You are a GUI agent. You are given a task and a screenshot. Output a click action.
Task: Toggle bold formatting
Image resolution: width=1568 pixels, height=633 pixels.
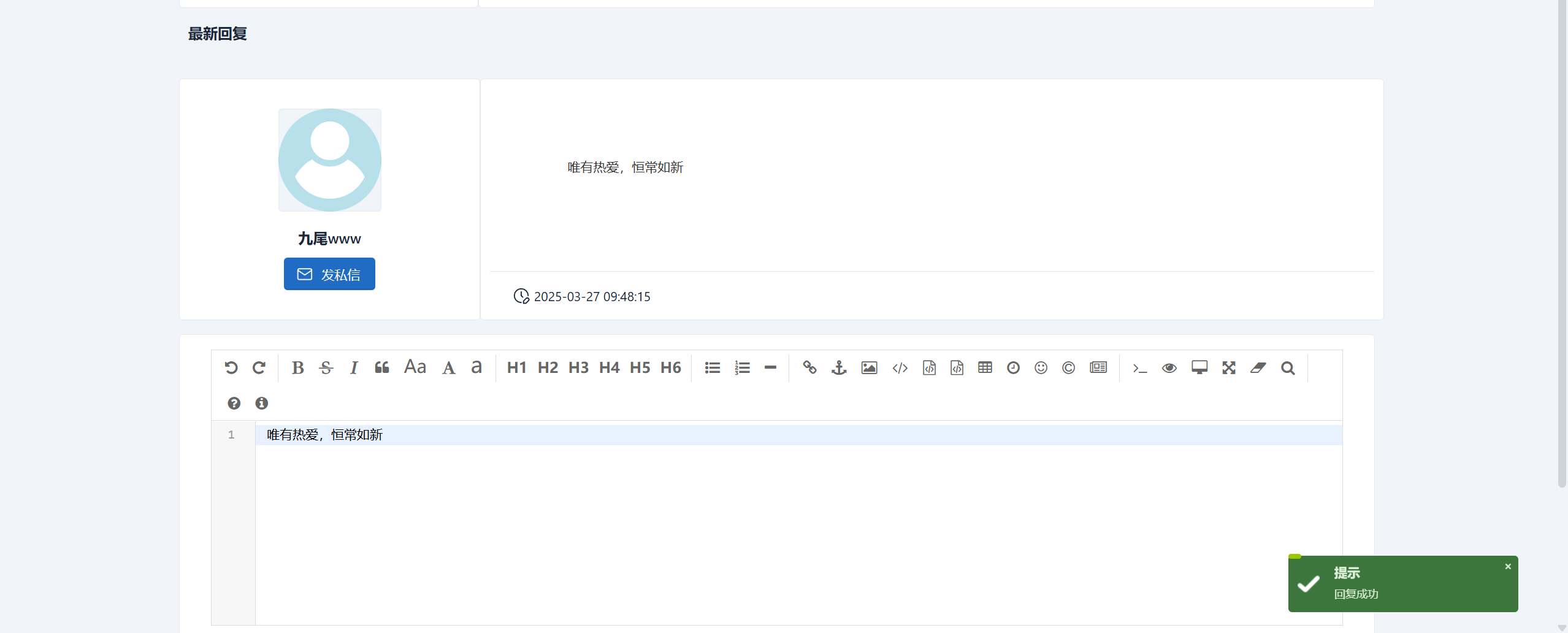(297, 367)
